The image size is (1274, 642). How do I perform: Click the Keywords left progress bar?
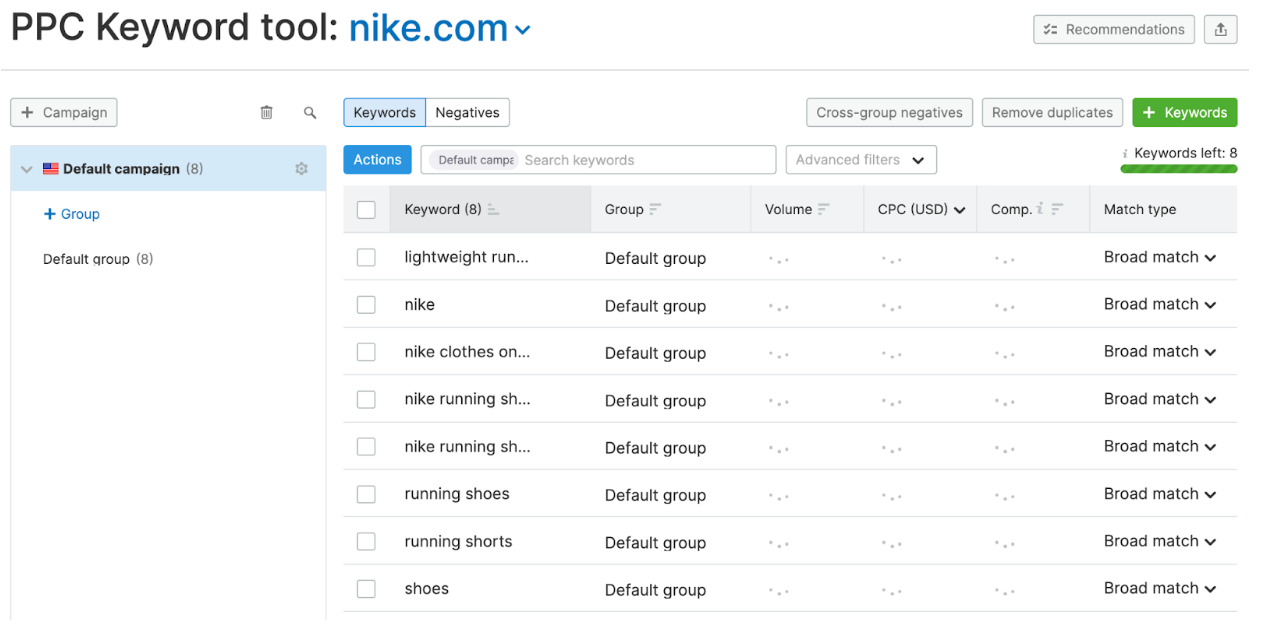(1178, 169)
